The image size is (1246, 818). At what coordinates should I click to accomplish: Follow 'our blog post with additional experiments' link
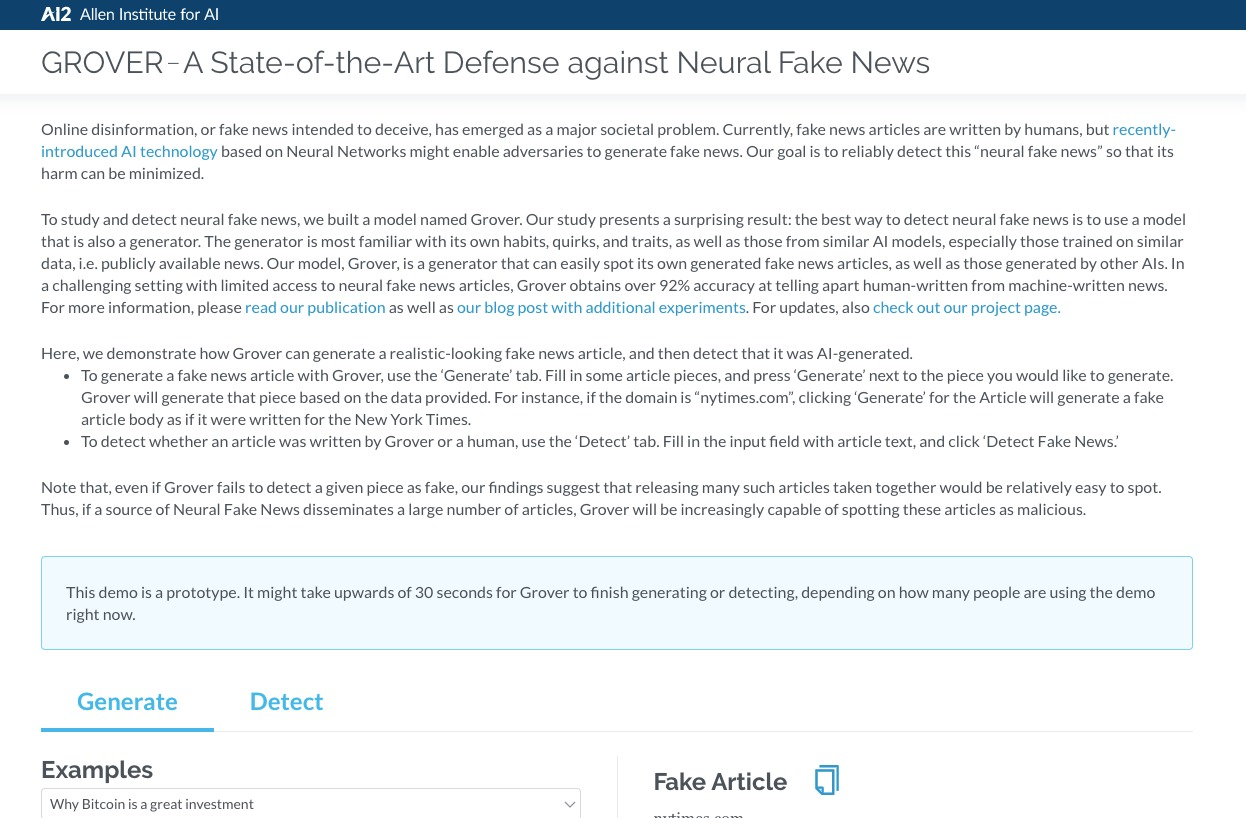pos(601,307)
